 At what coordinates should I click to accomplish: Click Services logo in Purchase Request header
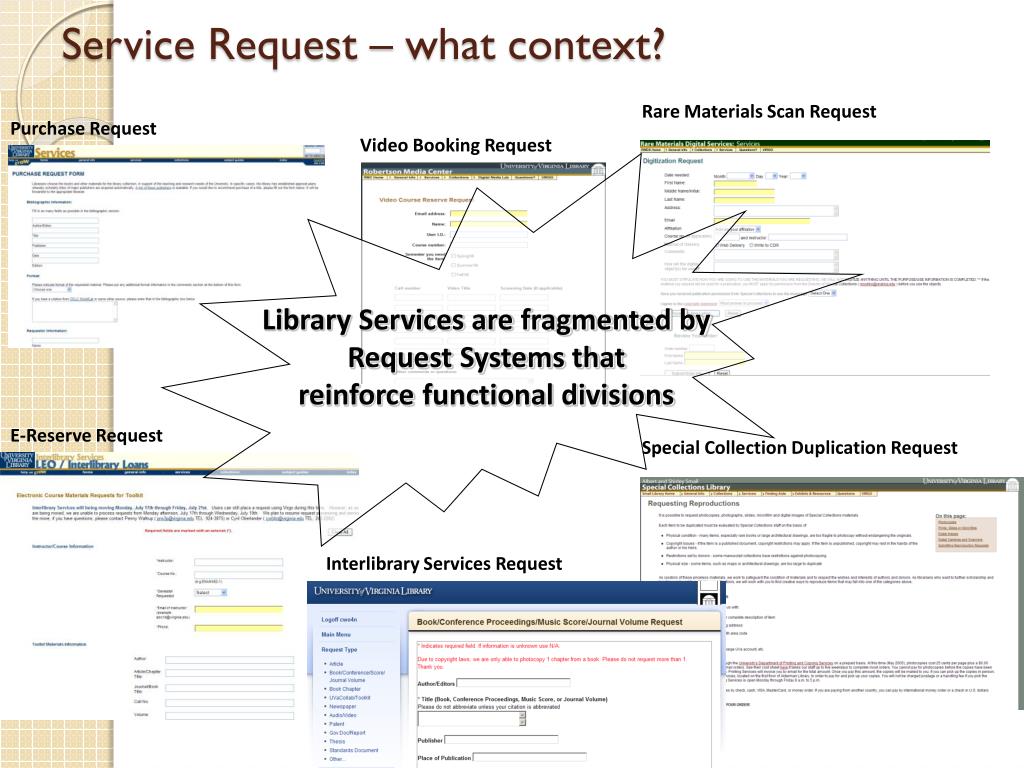54,152
